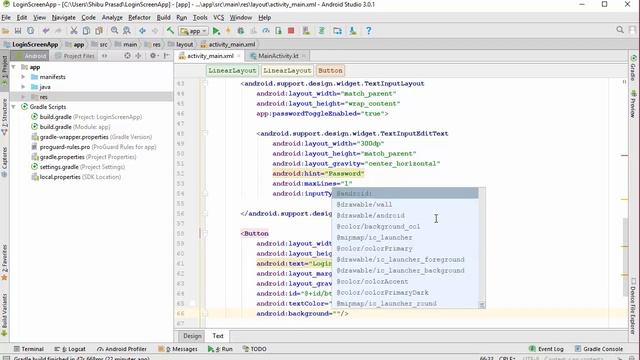Open the Gradle Console panel
Viewport: 640px width, 360px height.
599,349
